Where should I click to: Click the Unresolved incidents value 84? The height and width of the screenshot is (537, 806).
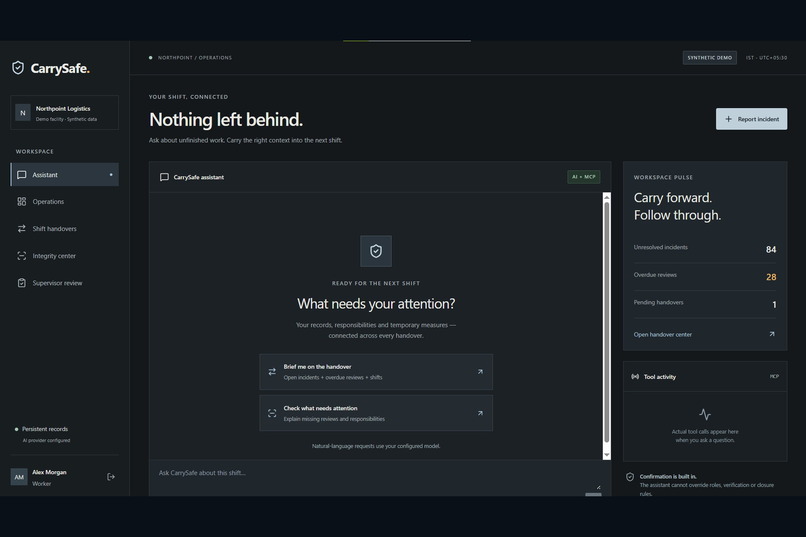pyautogui.click(x=771, y=249)
